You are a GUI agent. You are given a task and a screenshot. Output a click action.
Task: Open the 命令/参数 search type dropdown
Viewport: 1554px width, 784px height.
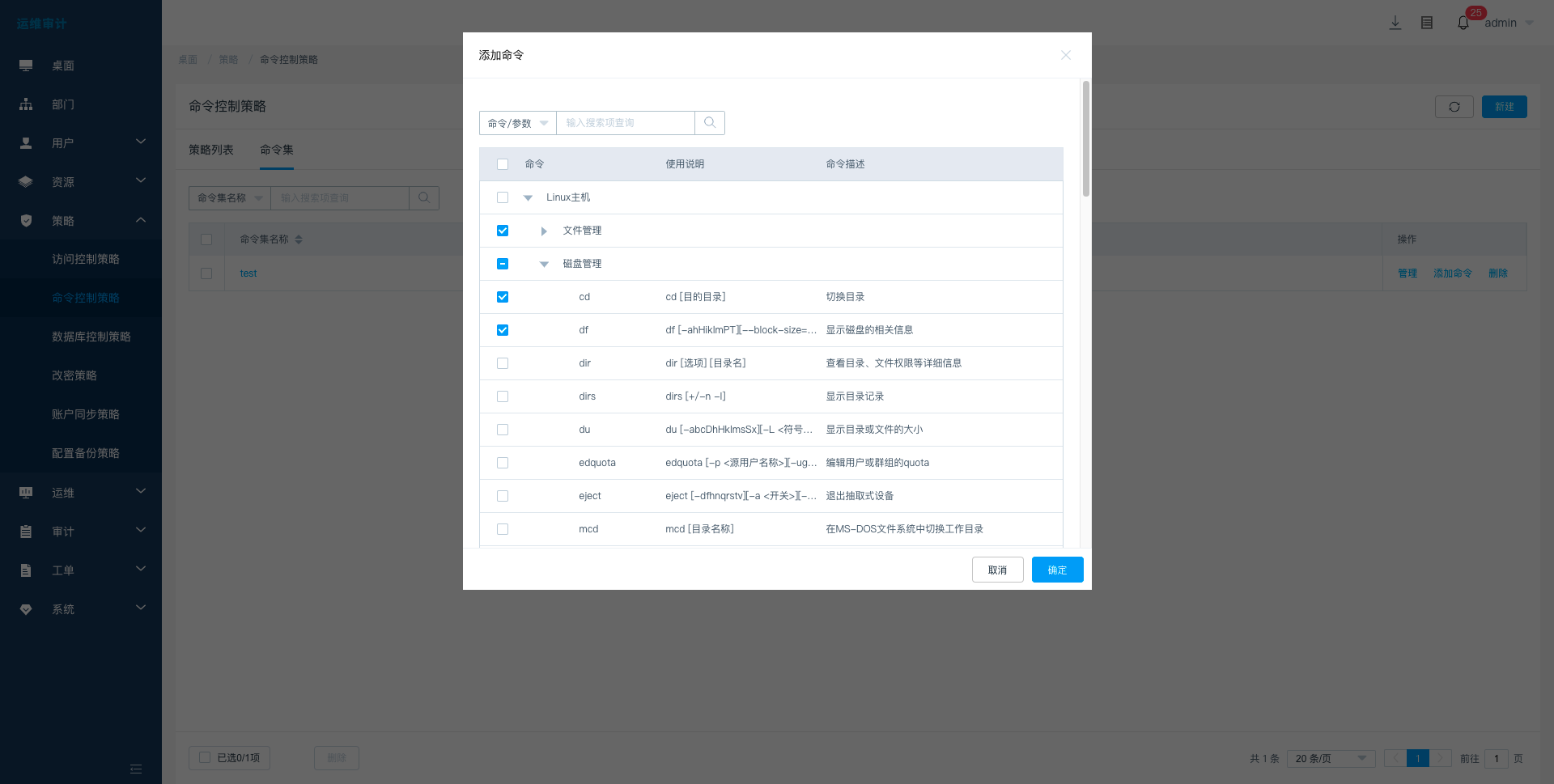tap(518, 123)
